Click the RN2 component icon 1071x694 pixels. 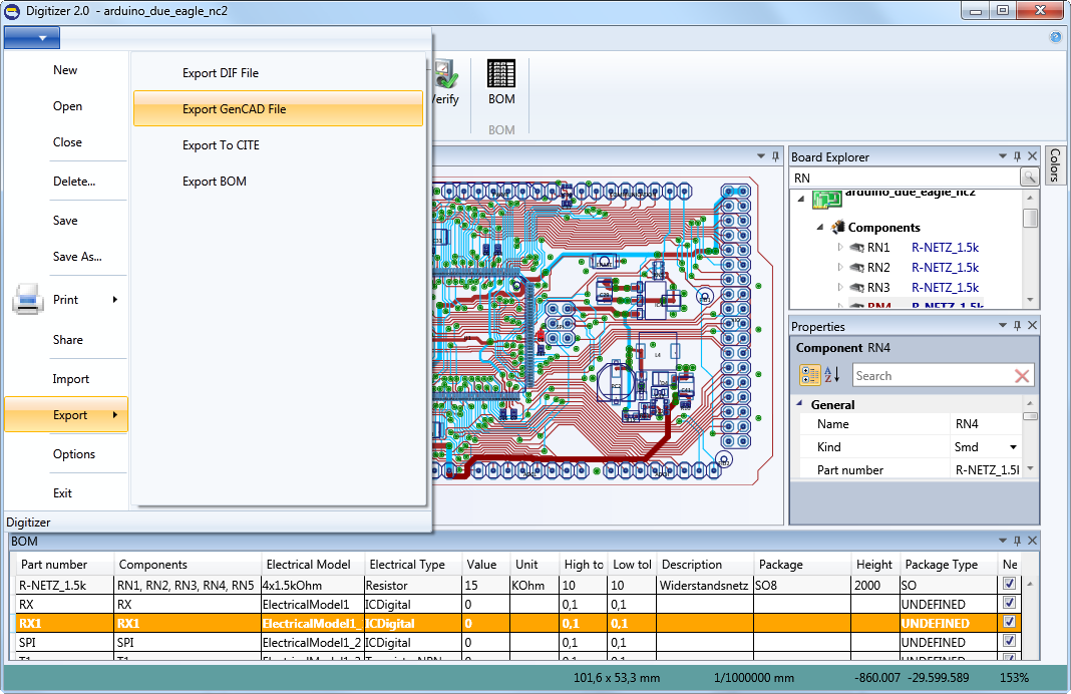pos(857,267)
